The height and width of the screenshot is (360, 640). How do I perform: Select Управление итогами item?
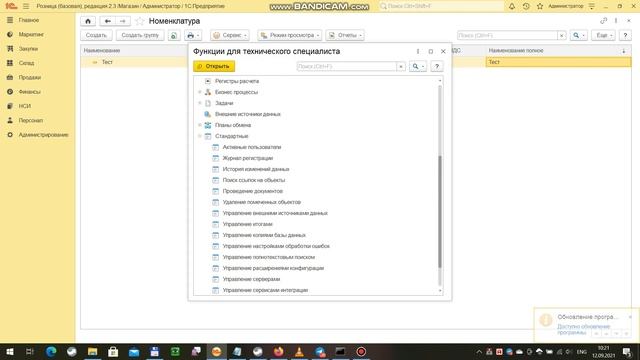pos(247,224)
